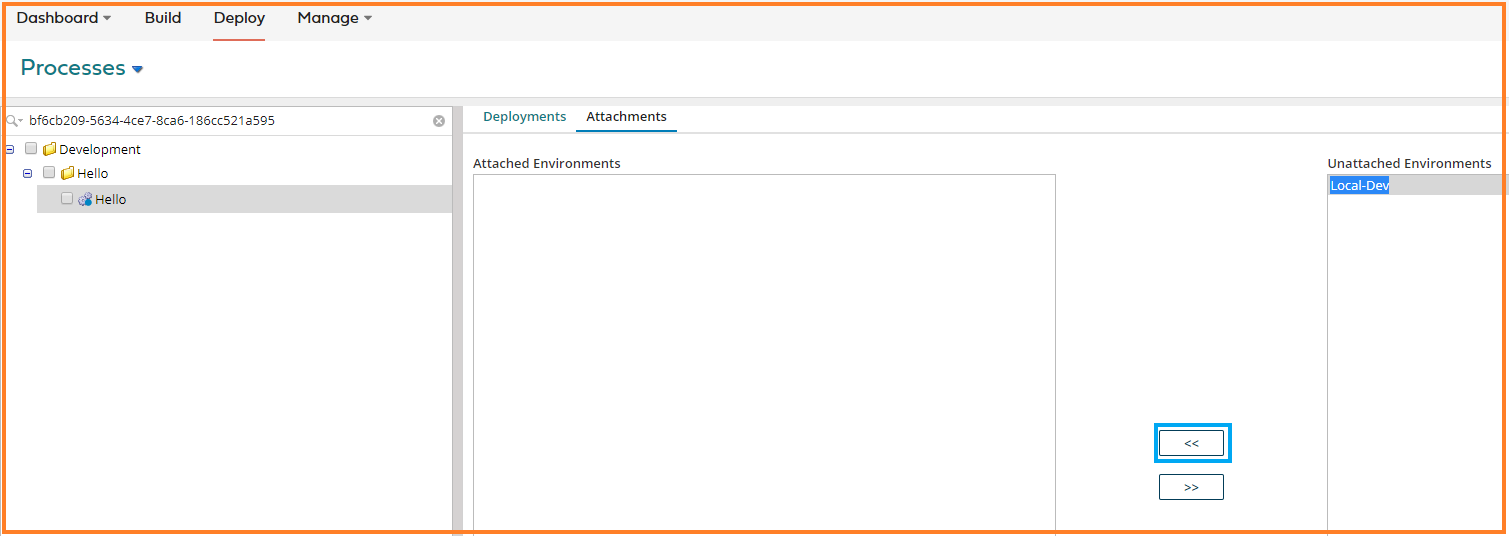Select Local-Dev in Unattached Environments

tap(1359, 186)
